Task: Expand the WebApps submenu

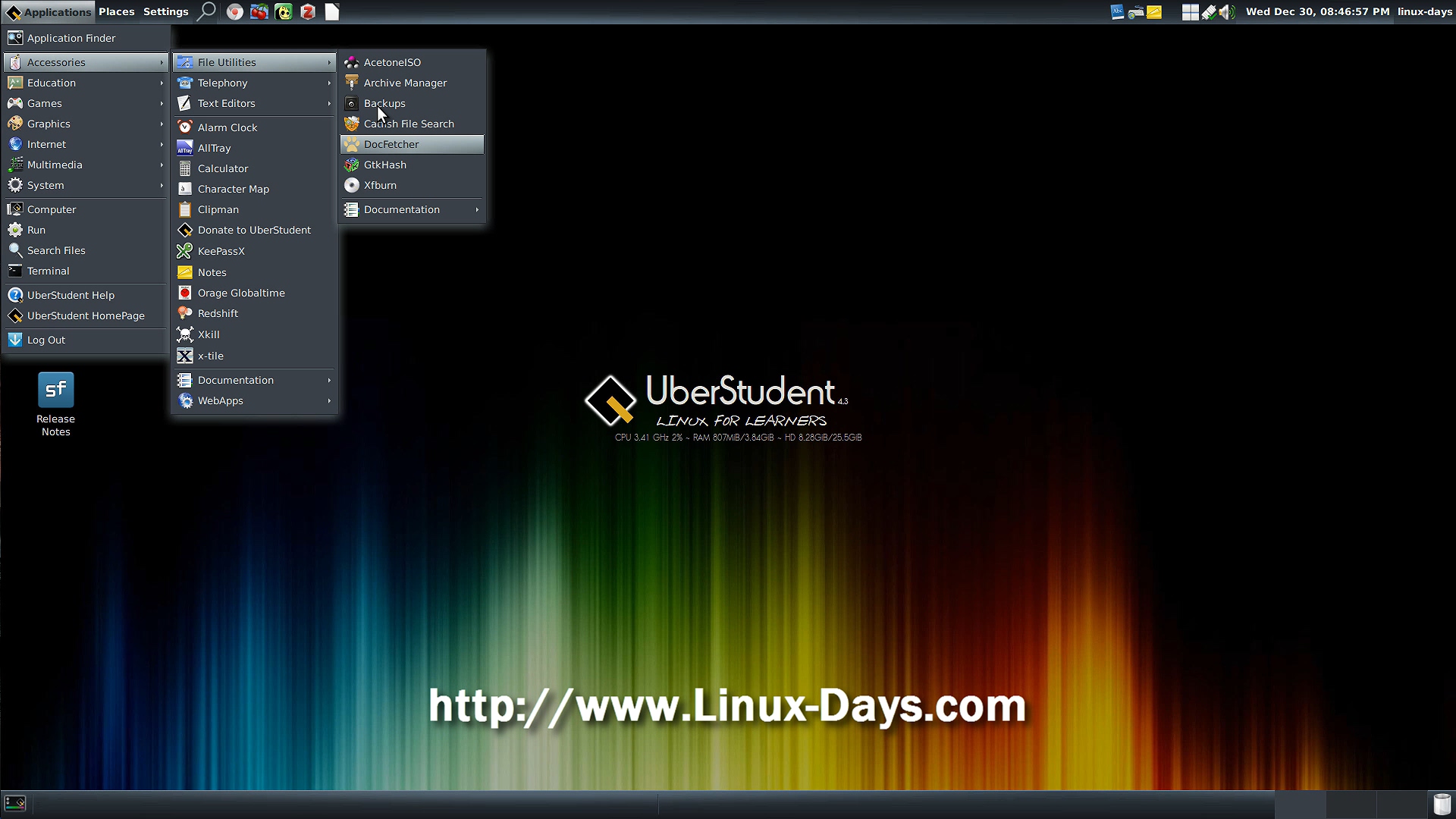Action: pyautogui.click(x=255, y=400)
